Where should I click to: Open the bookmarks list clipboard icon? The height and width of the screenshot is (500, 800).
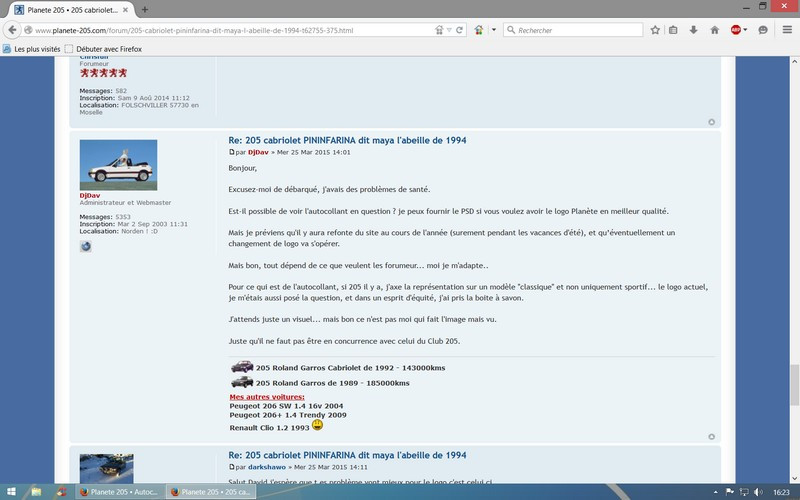(x=673, y=30)
